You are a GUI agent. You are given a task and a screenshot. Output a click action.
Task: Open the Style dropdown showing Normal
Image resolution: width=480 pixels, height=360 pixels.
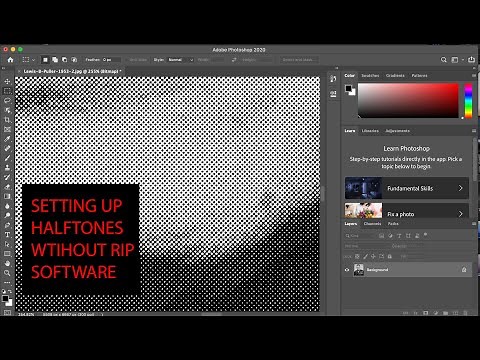click(180, 60)
